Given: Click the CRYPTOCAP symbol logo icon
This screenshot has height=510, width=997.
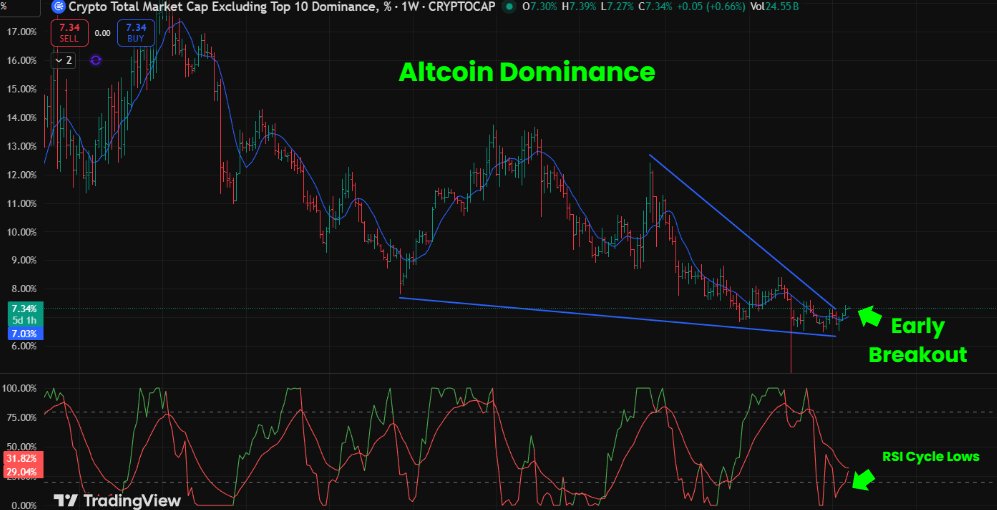Looking at the screenshot, I should point(59,8).
